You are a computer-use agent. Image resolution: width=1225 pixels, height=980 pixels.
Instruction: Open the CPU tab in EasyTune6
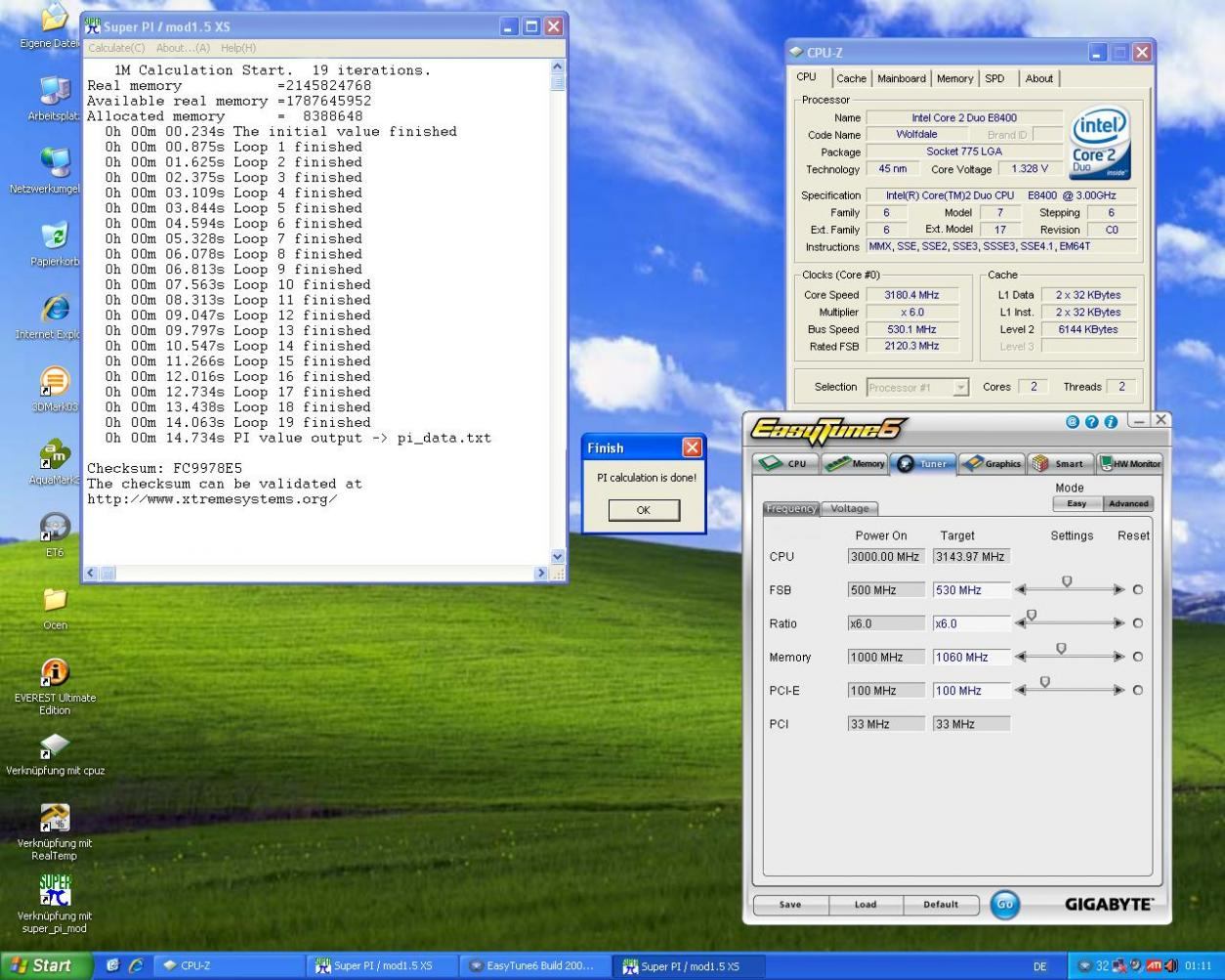pyautogui.click(x=785, y=463)
